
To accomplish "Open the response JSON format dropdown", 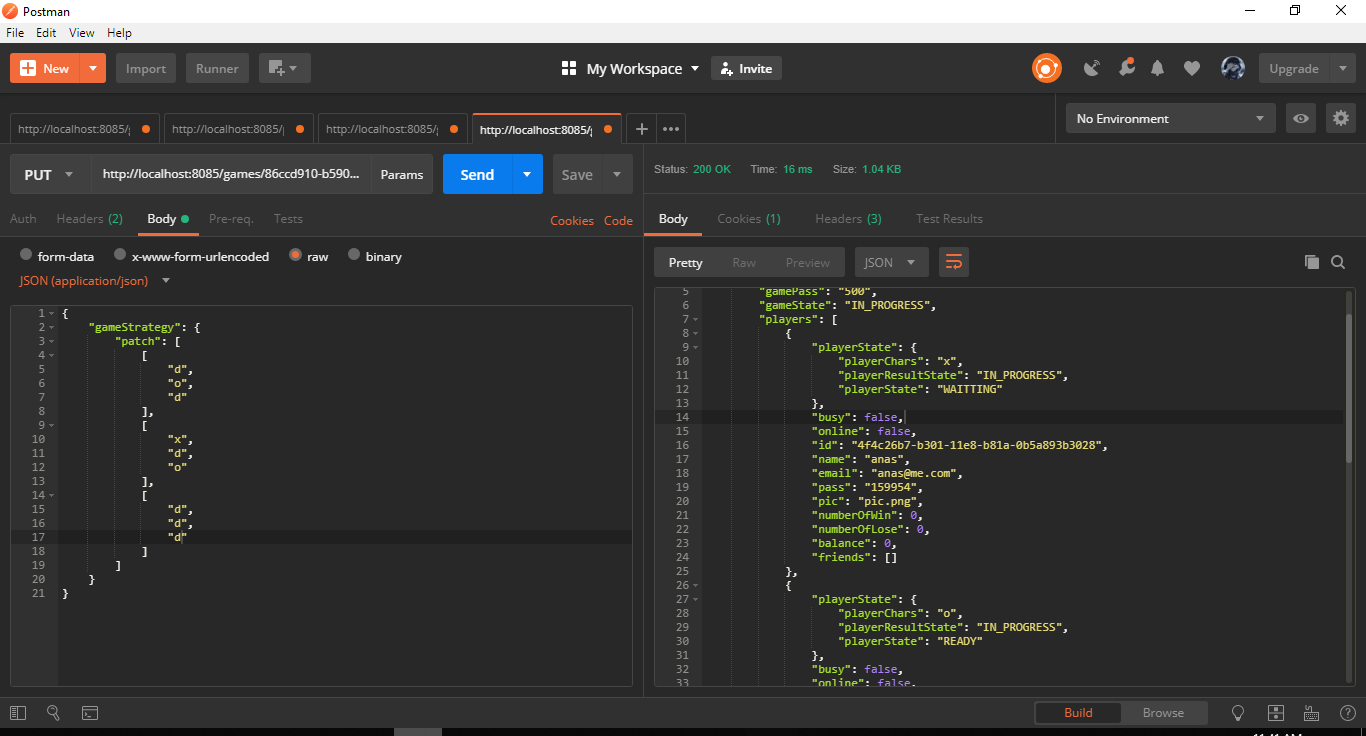I will coord(891,262).
